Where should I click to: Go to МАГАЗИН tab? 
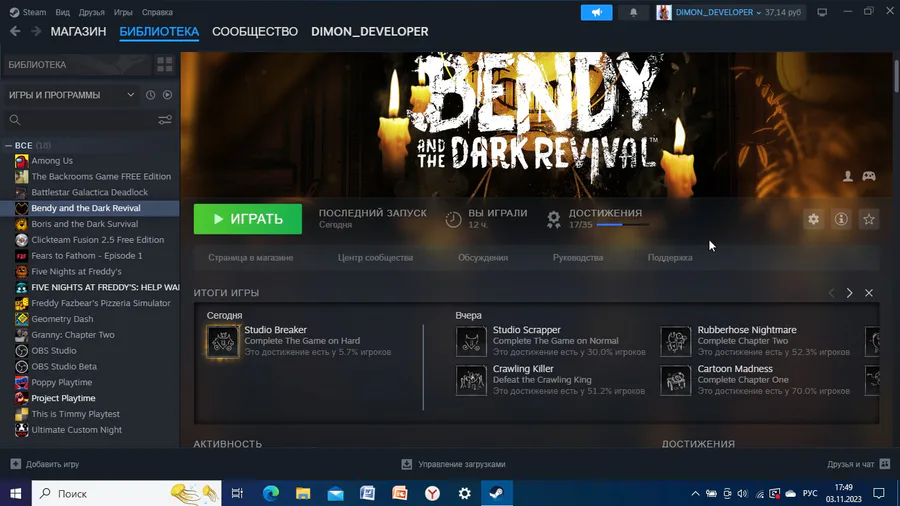(x=78, y=32)
